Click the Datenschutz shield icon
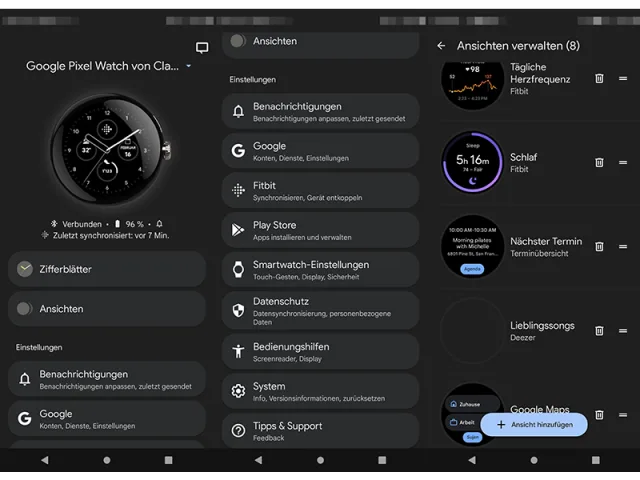The image size is (640, 480). 238,311
